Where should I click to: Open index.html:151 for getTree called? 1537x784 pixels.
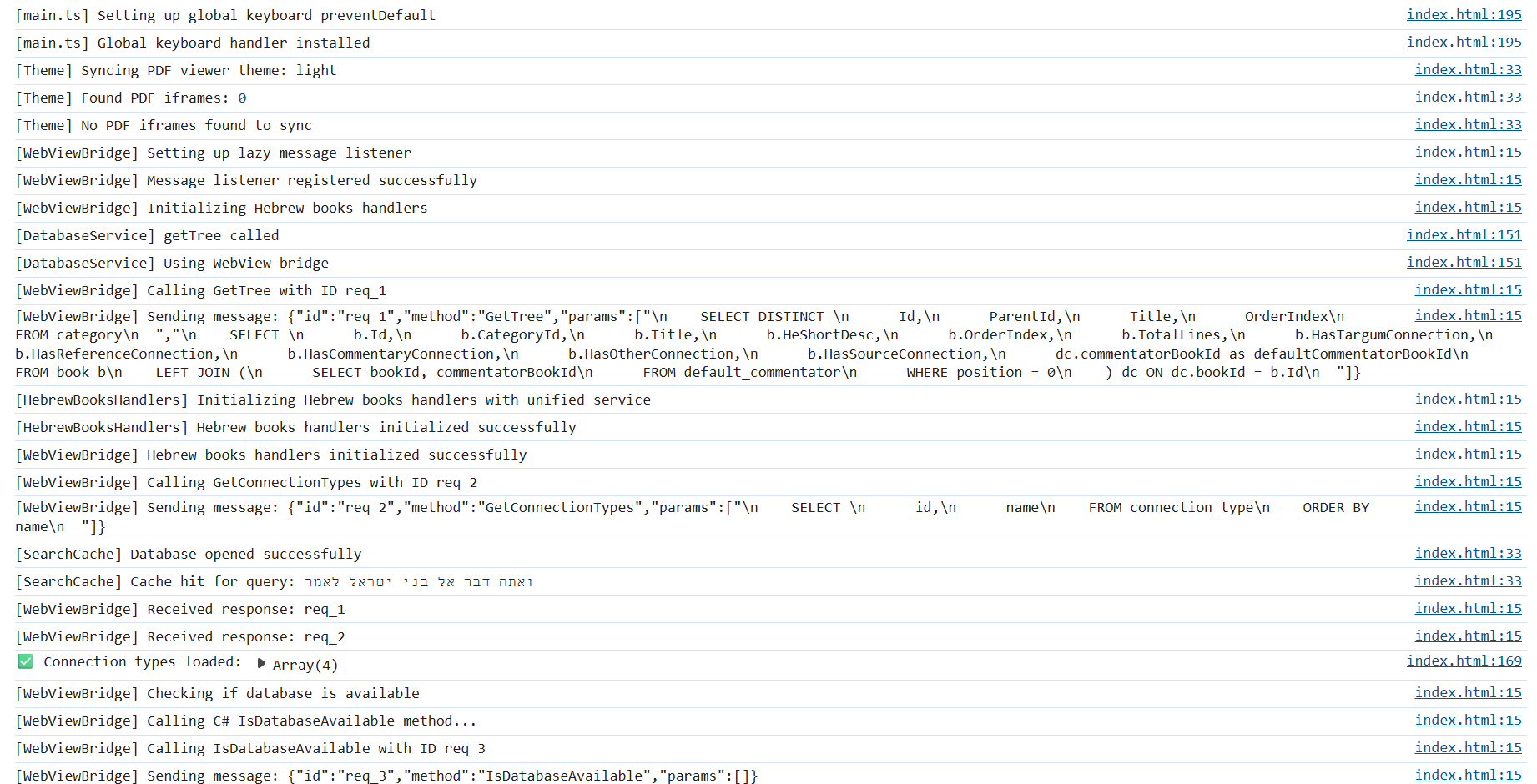tap(1464, 234)
